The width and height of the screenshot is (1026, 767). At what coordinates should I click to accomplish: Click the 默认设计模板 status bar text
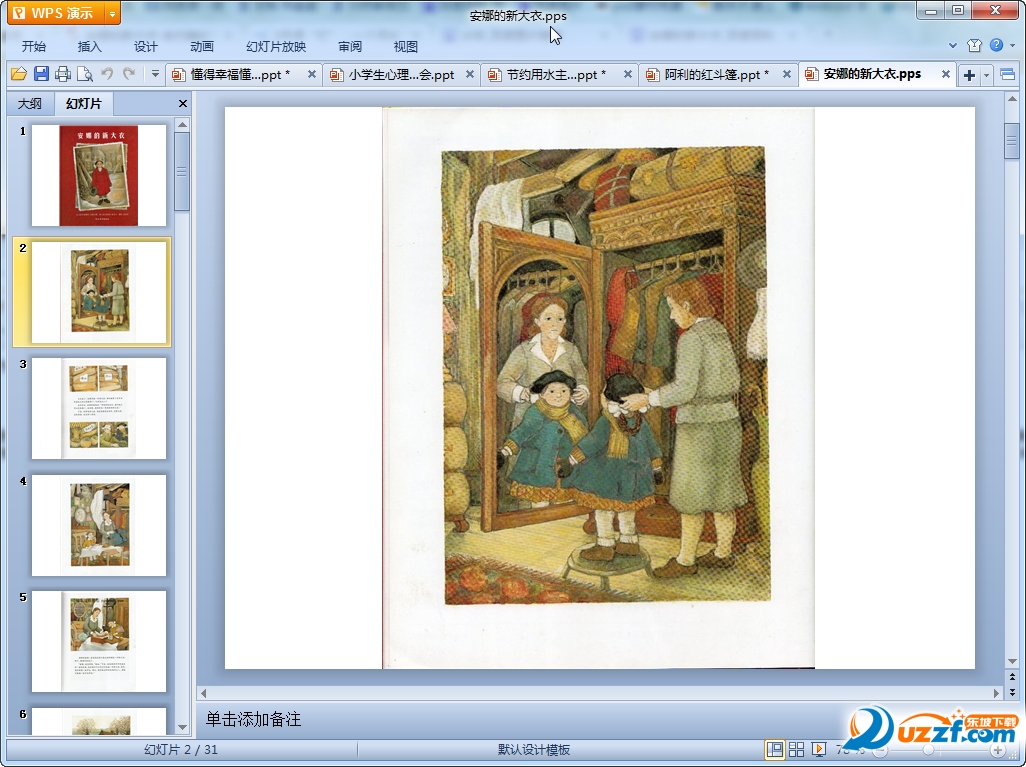click(534, 750)
